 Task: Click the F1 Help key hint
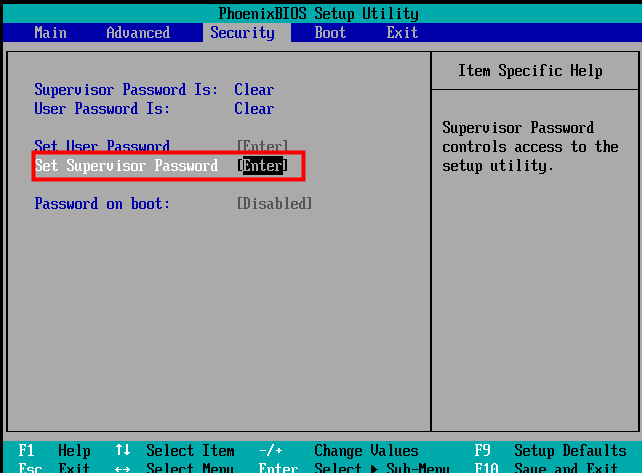pyautogui.click(x=54, y=451)
